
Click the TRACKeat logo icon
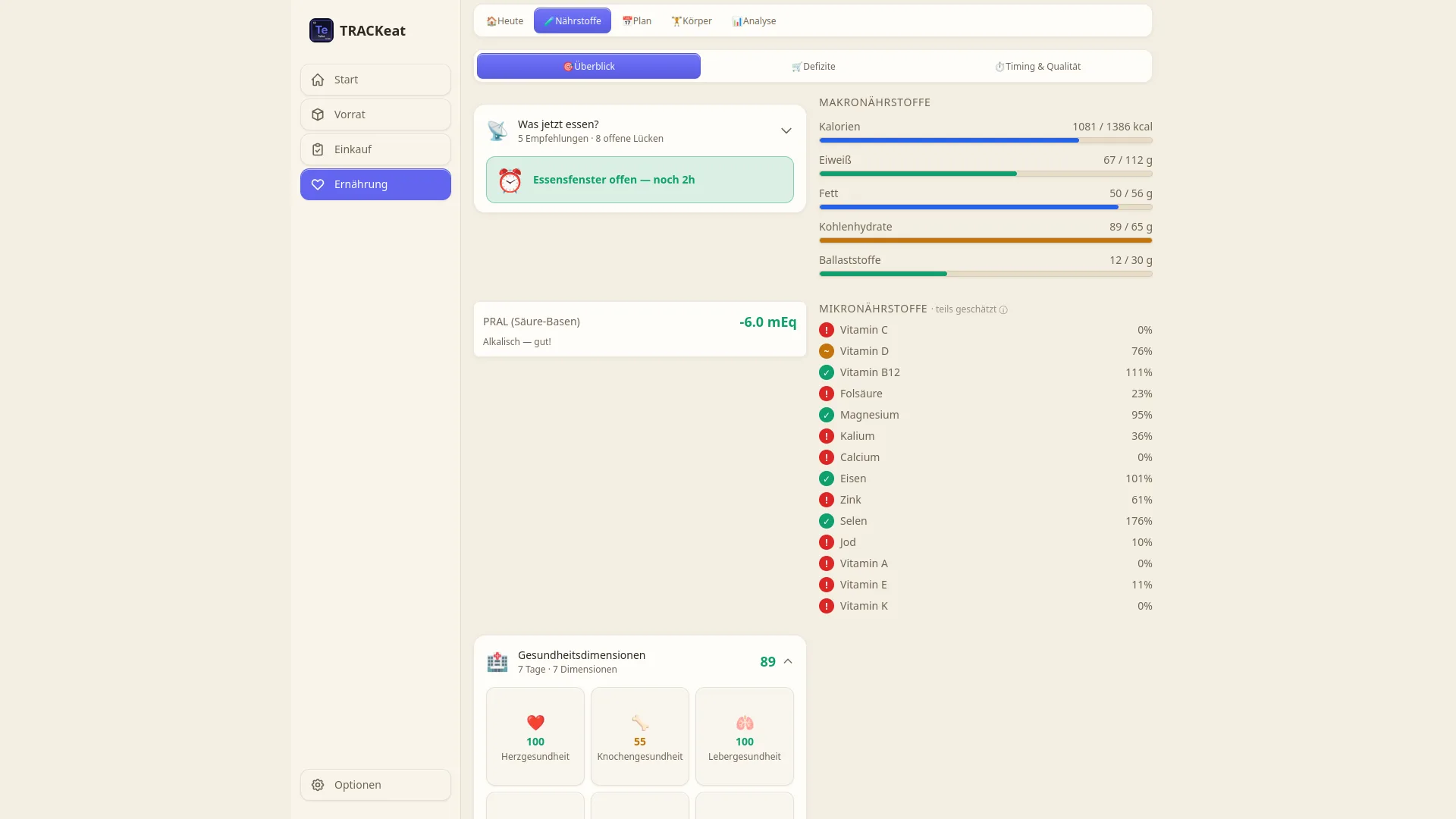pyautogui.click(x=322, y=30)
